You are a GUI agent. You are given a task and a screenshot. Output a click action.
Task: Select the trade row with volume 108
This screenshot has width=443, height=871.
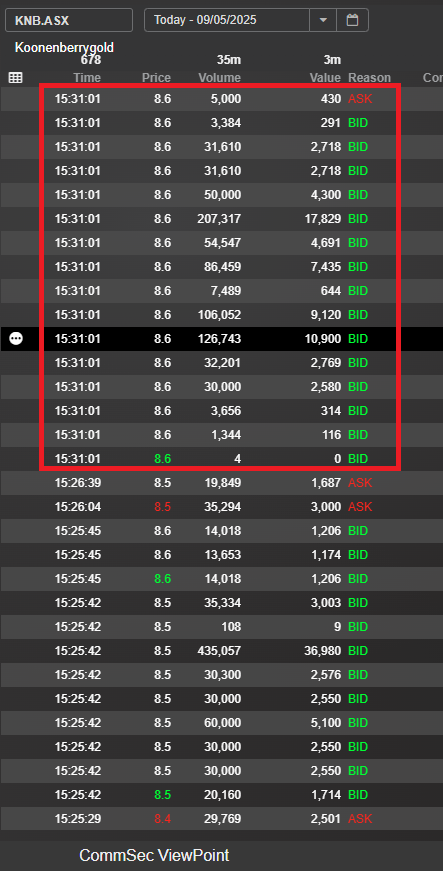(x=222, y=627)
